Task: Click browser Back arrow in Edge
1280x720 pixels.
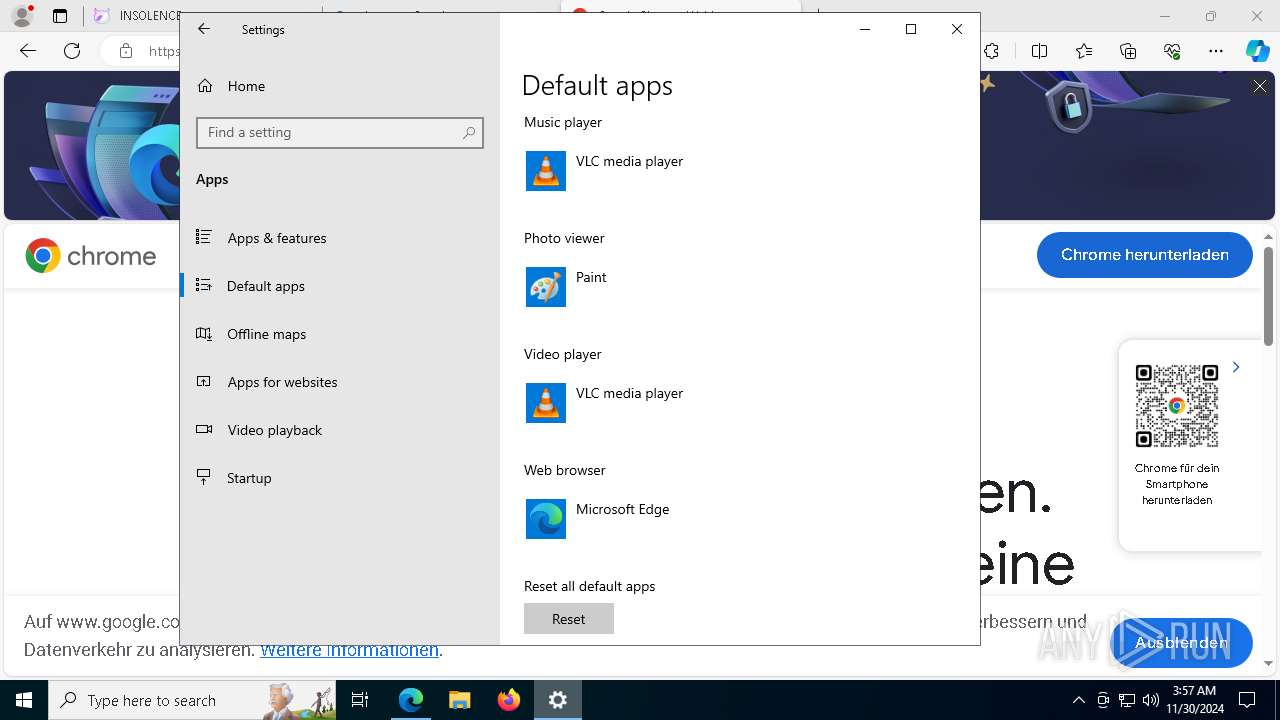Action: coord(28,51)
